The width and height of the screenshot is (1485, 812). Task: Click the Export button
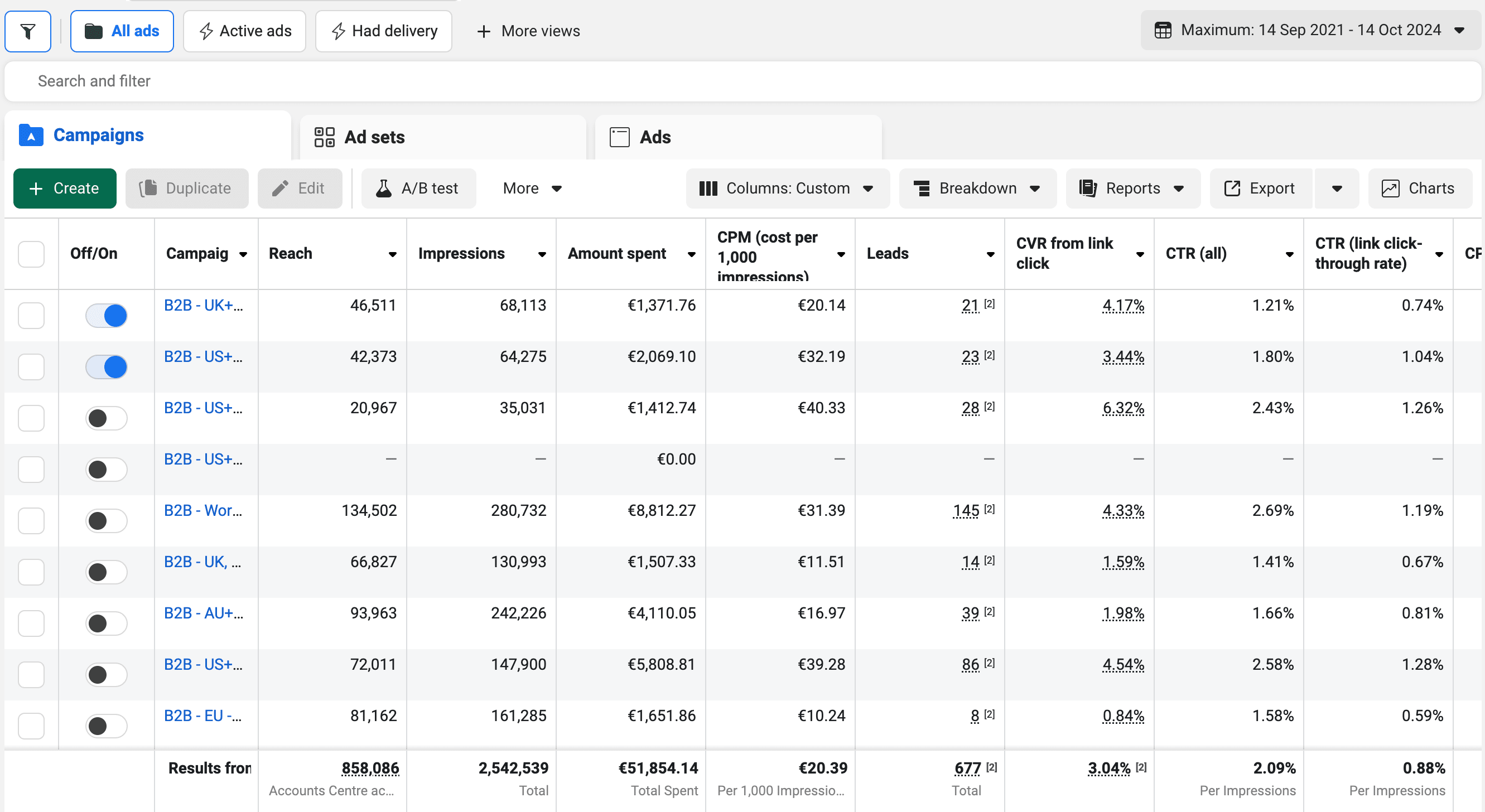click(x=1260, y=188)
